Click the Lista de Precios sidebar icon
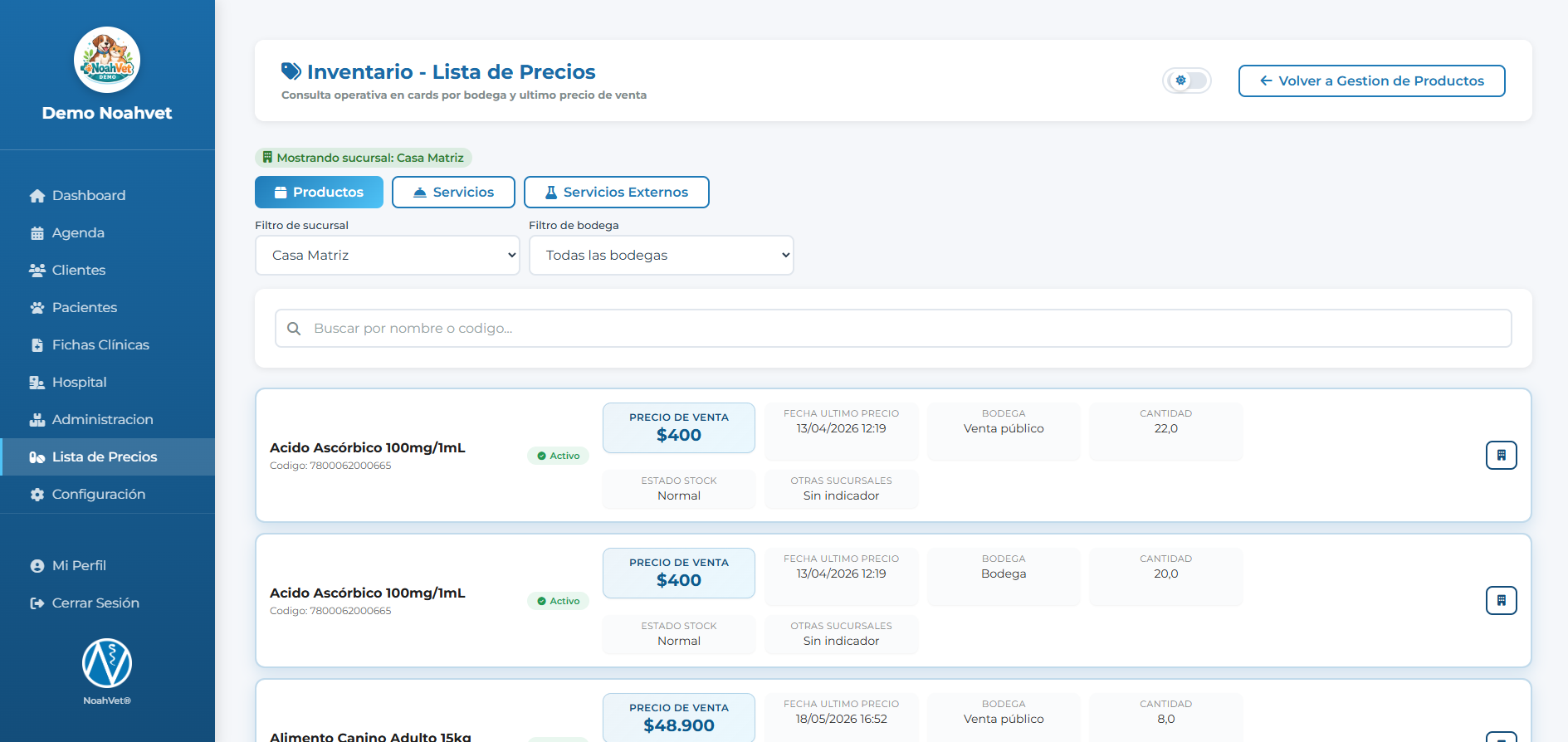This screenshot has width=1568, height=742. click(x=37, y=457)
